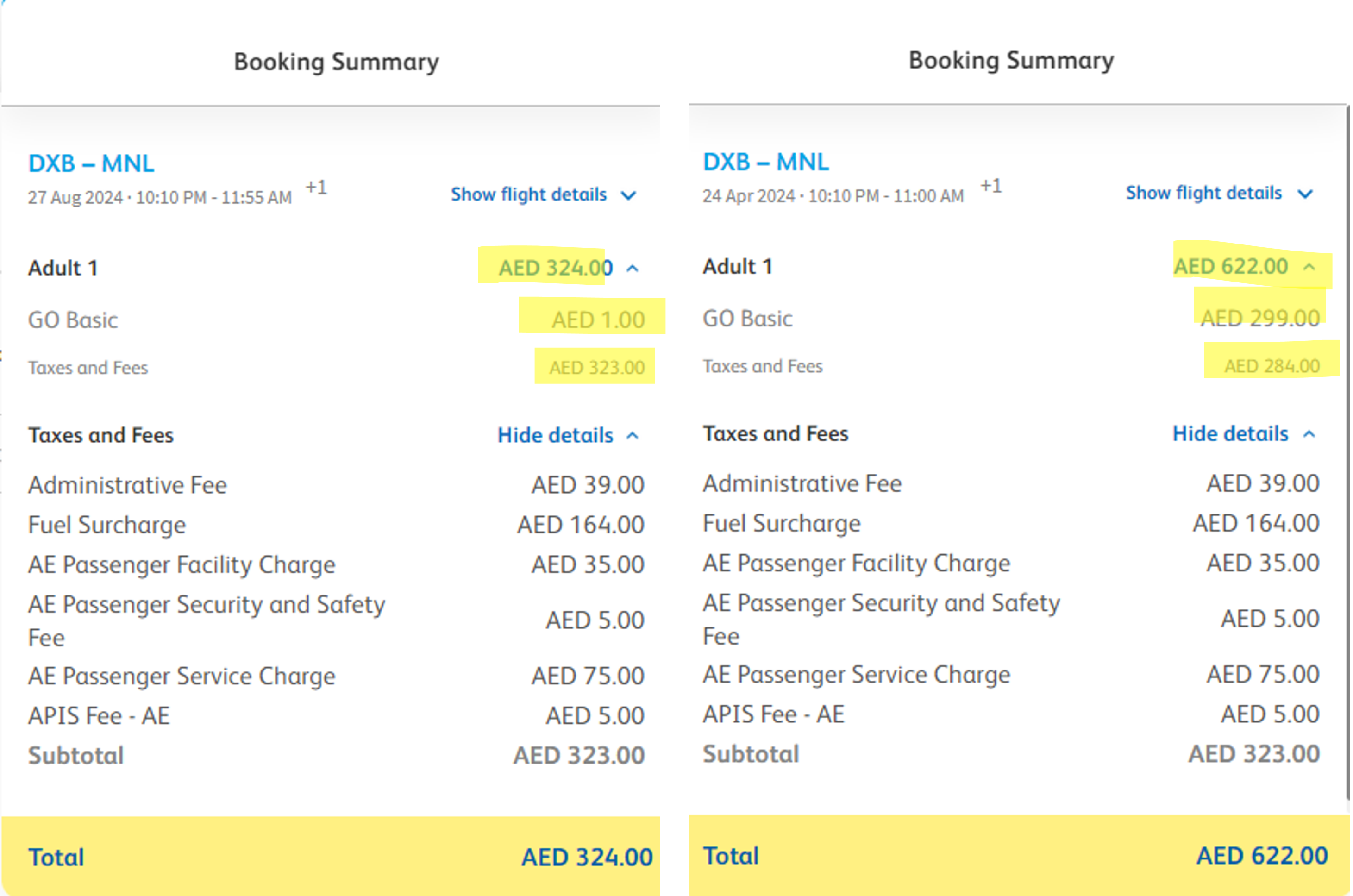Click the upward chevron beside Hide details left panel
The image size is (1353, 896).
632,435
